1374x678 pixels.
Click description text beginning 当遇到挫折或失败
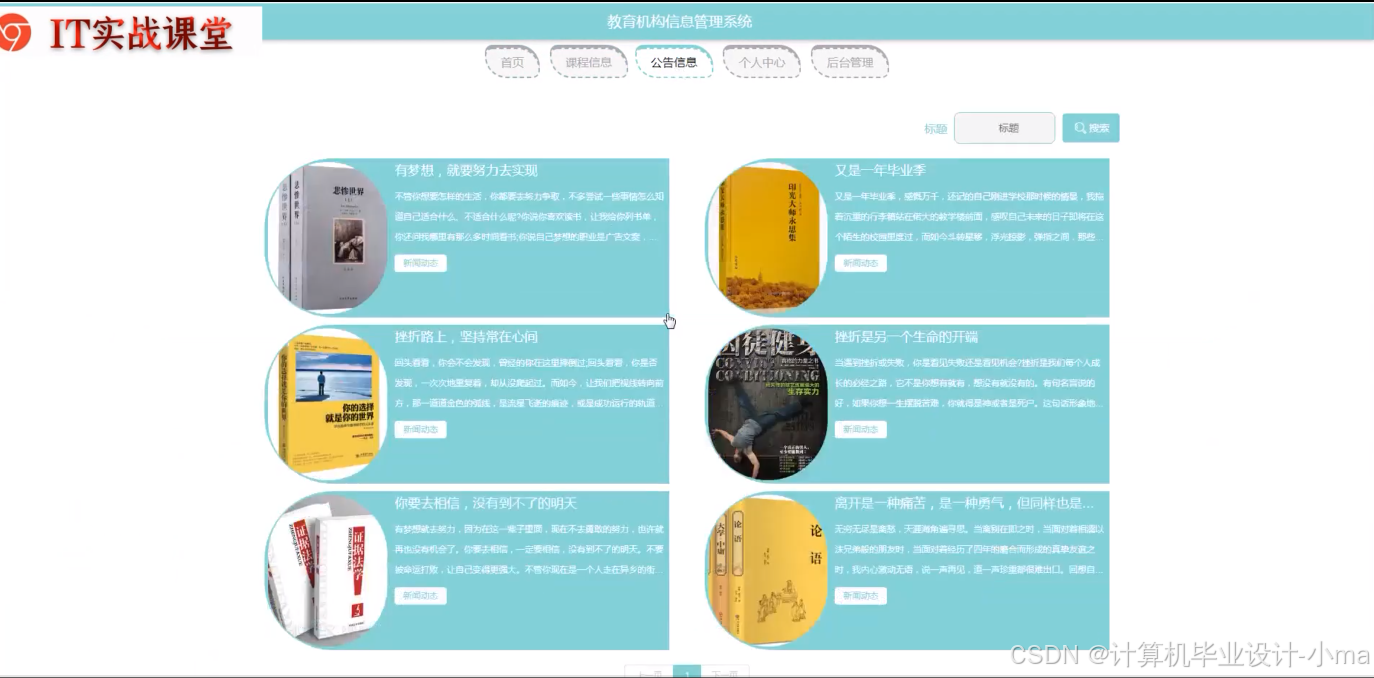tap(970, 382)
